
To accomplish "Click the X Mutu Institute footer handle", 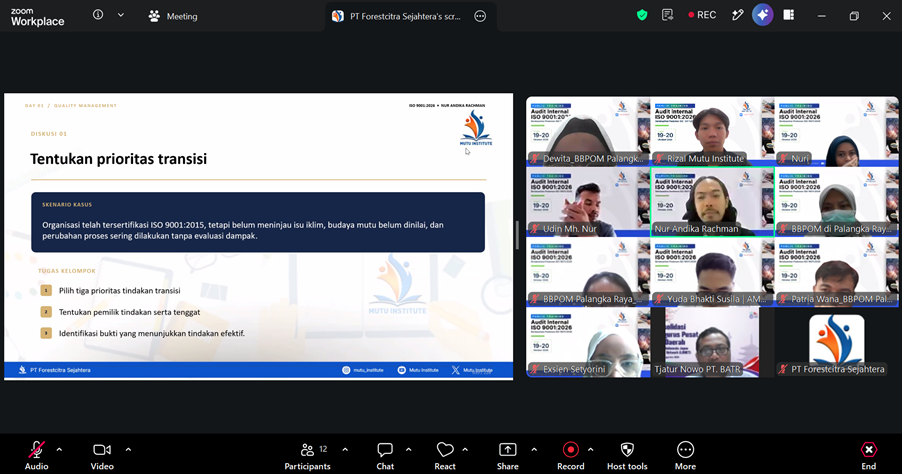I will click(x=472, y=370).
